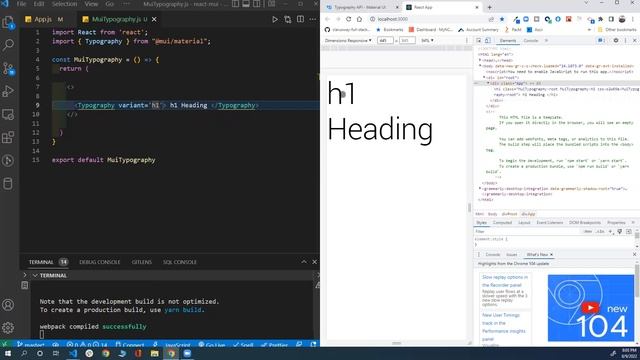Select the SQL CONSOLE panel tab
This screenshot has width=640, height=360.
pyautogui.click(x=180, y=262)
